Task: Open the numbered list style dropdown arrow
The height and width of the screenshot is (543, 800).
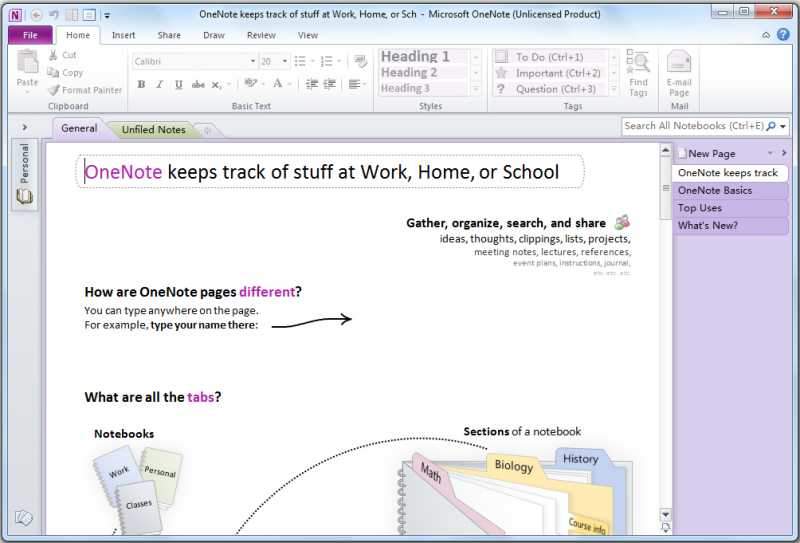Action: (339, 61)
